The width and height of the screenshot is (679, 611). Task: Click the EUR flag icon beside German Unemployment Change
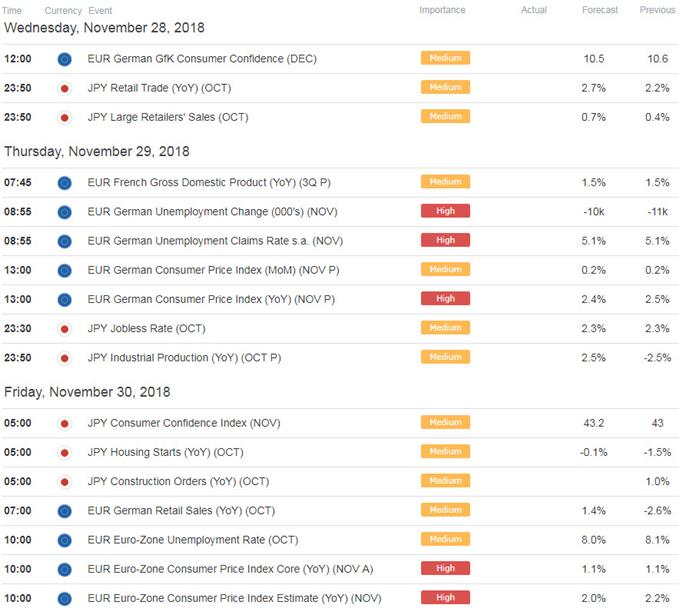point(65,212)
